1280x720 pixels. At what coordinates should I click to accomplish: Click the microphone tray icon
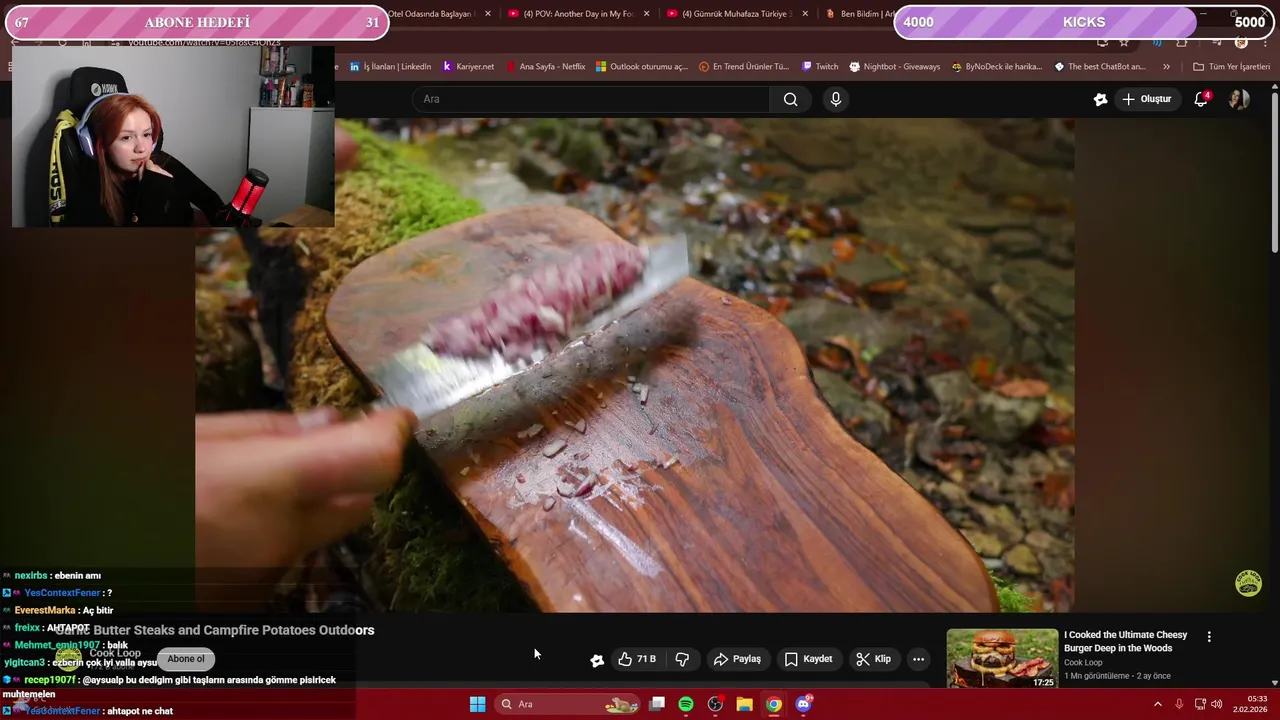[1179, 704]
